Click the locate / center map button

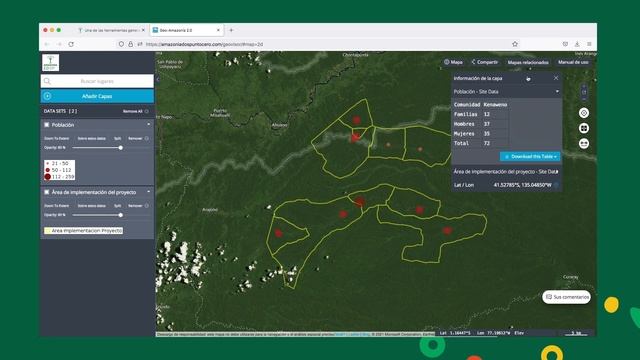coord(584,113)
